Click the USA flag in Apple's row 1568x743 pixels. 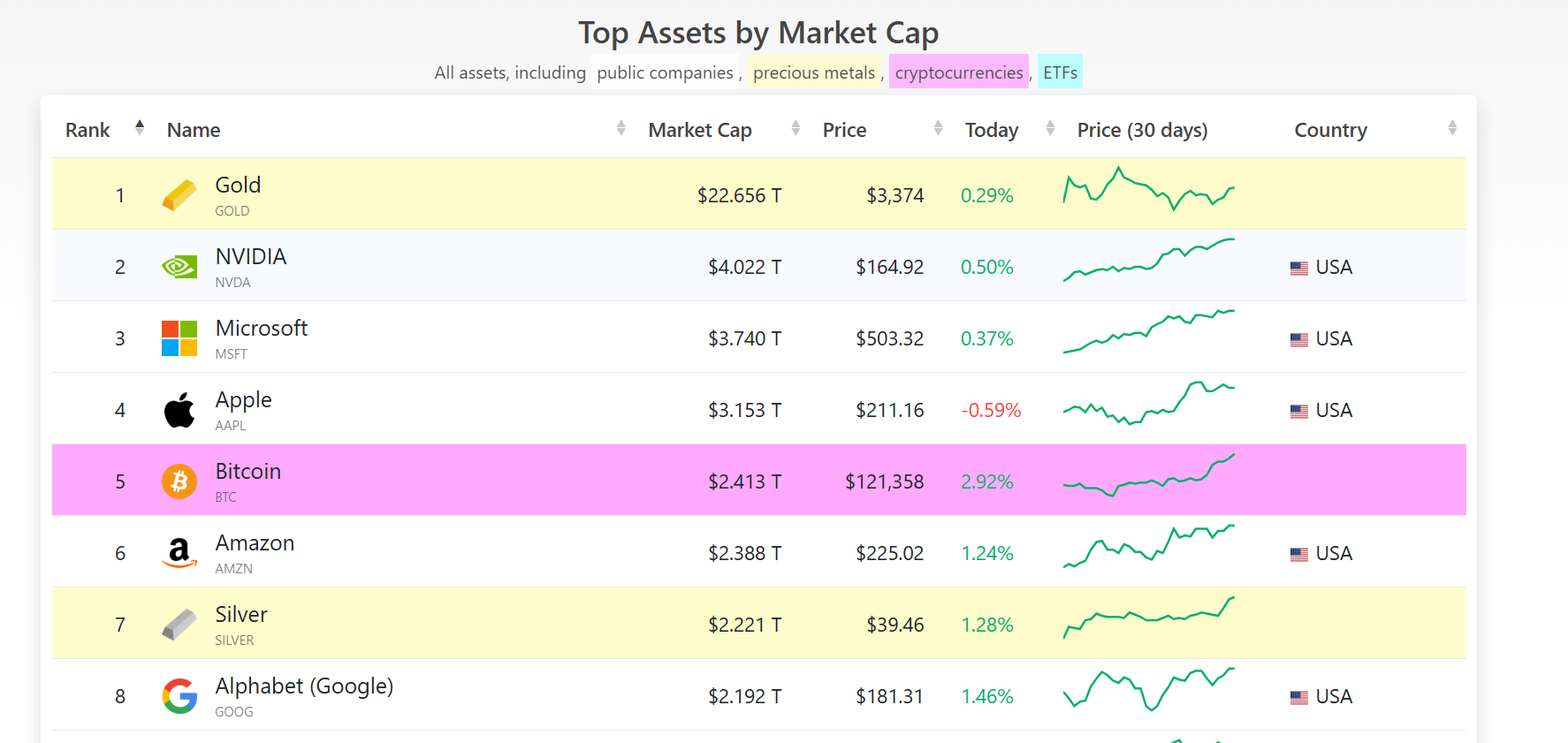1298,411
